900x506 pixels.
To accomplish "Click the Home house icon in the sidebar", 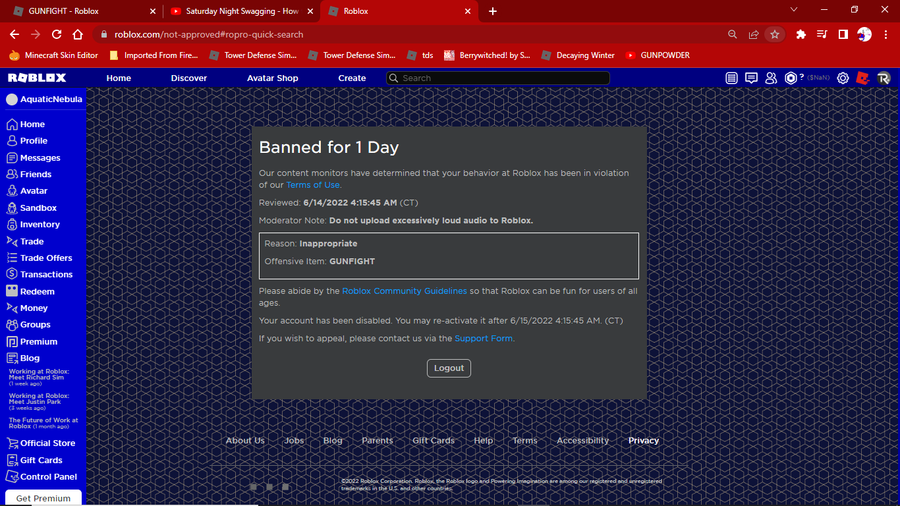I will click(x=12, y=124).
